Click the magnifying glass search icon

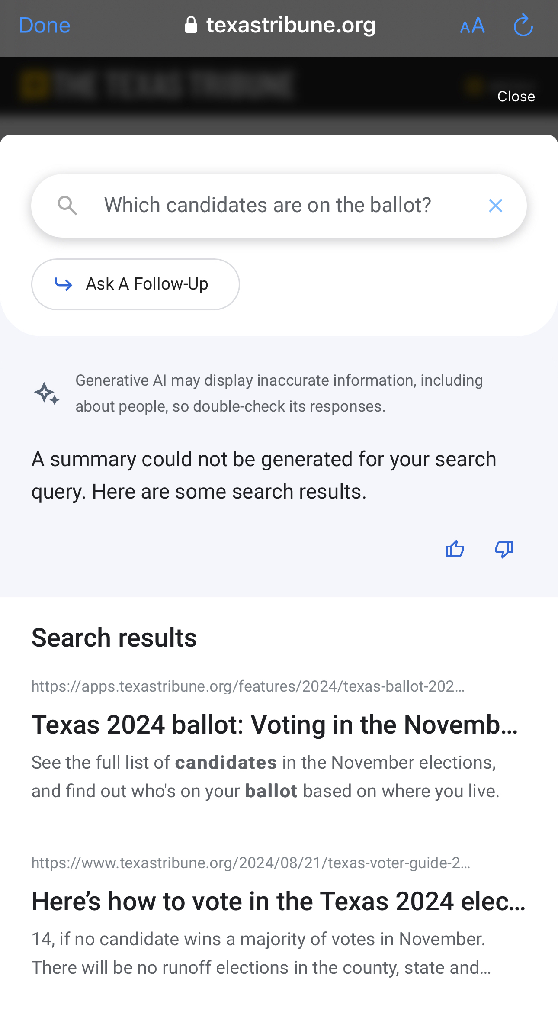pos(67,206)
